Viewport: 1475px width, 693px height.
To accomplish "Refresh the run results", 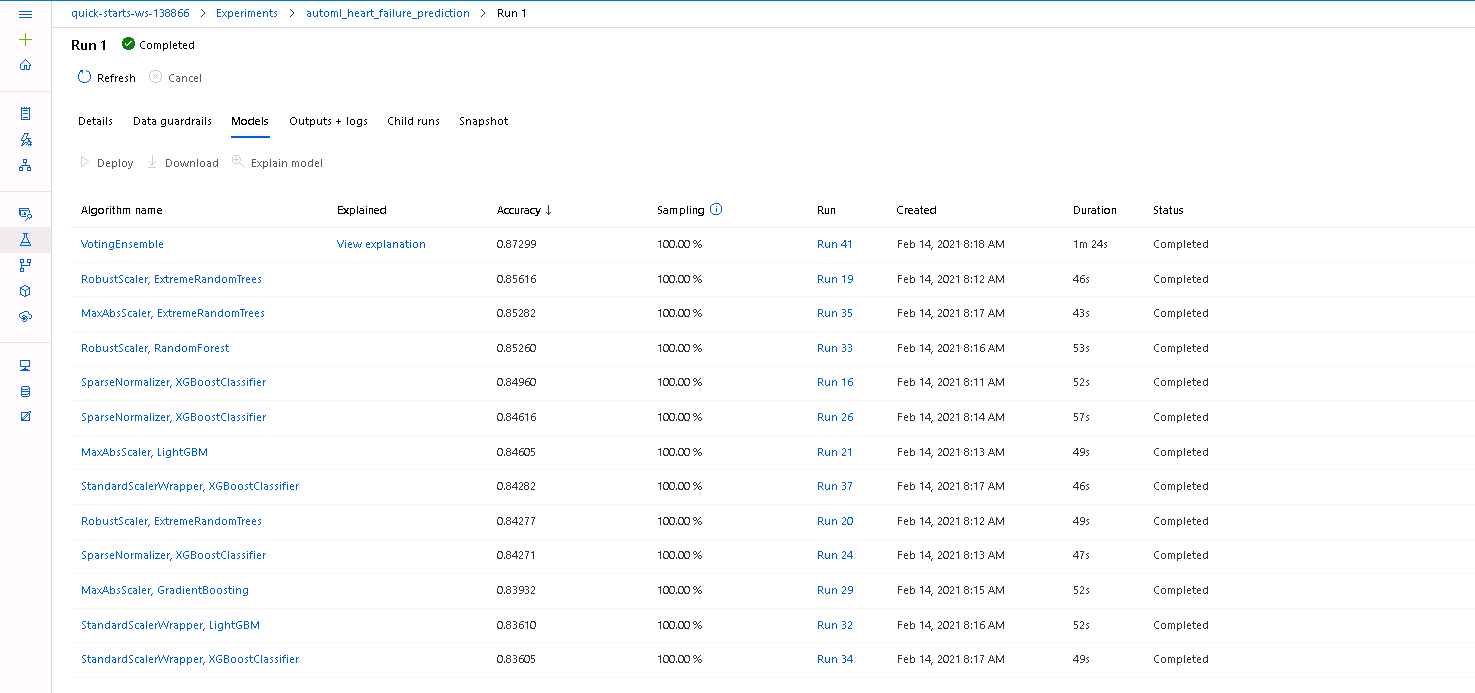I will pos(106,77).
